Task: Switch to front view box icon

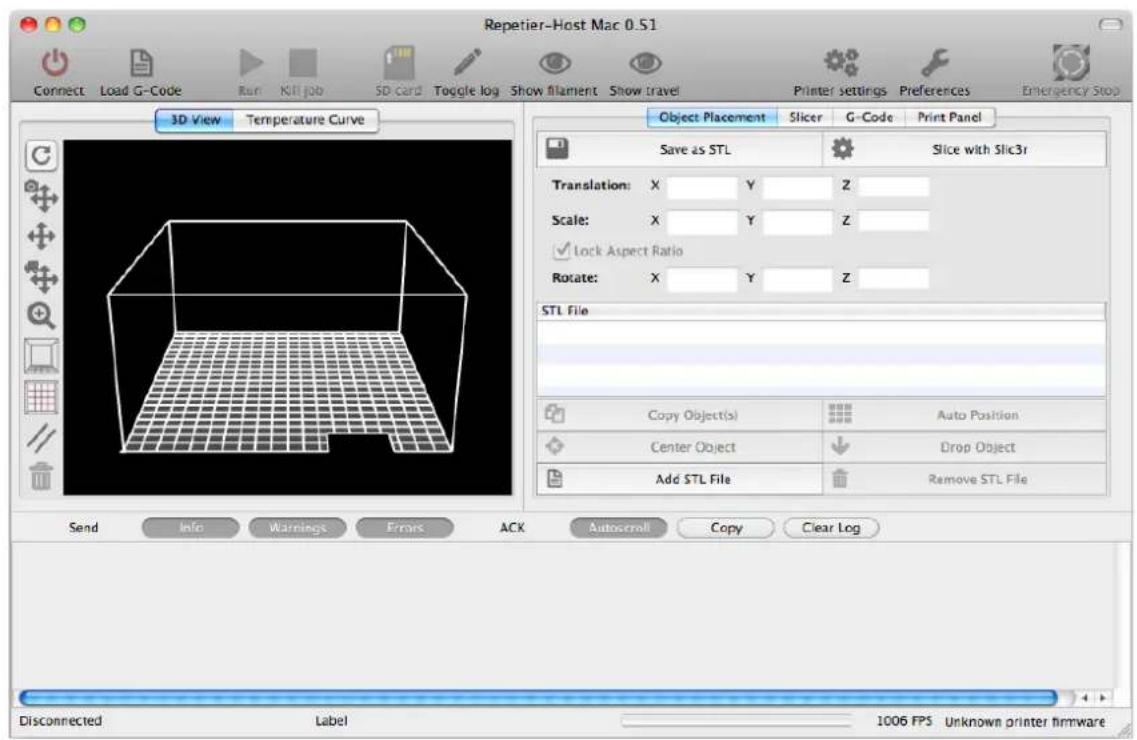Action: click(41, 356)
